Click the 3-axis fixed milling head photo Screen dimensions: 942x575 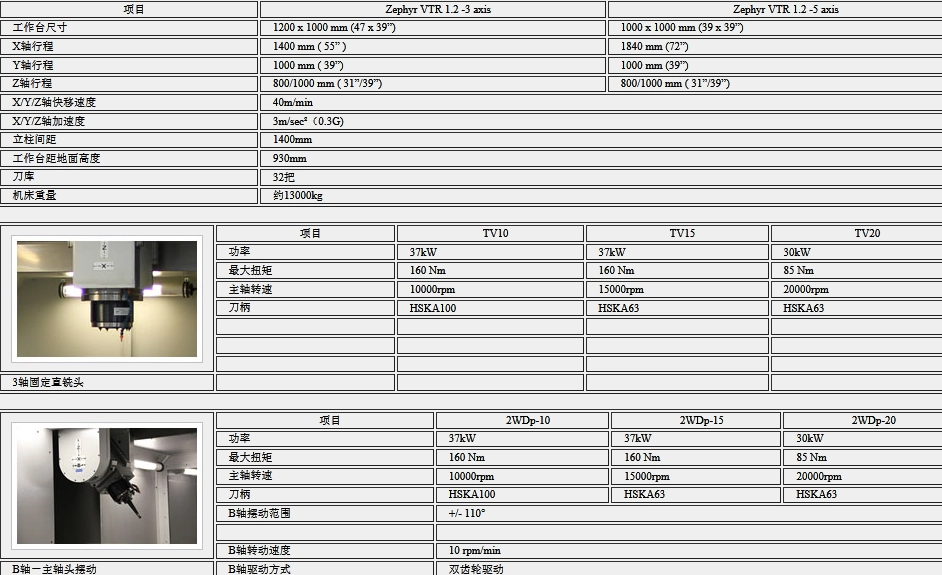pos(107,299)
